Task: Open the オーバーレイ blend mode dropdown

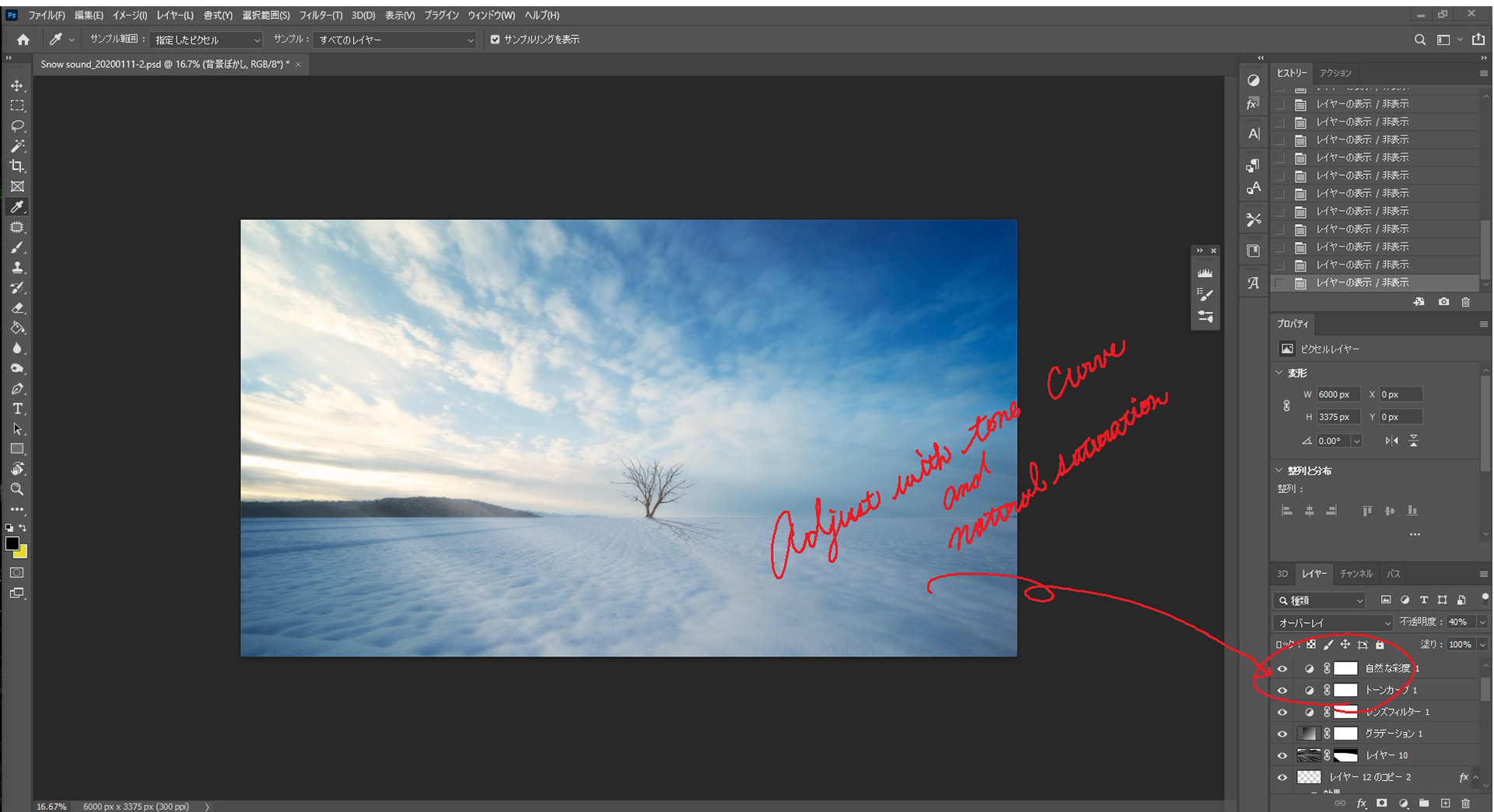Action: tap(1333, 623)
